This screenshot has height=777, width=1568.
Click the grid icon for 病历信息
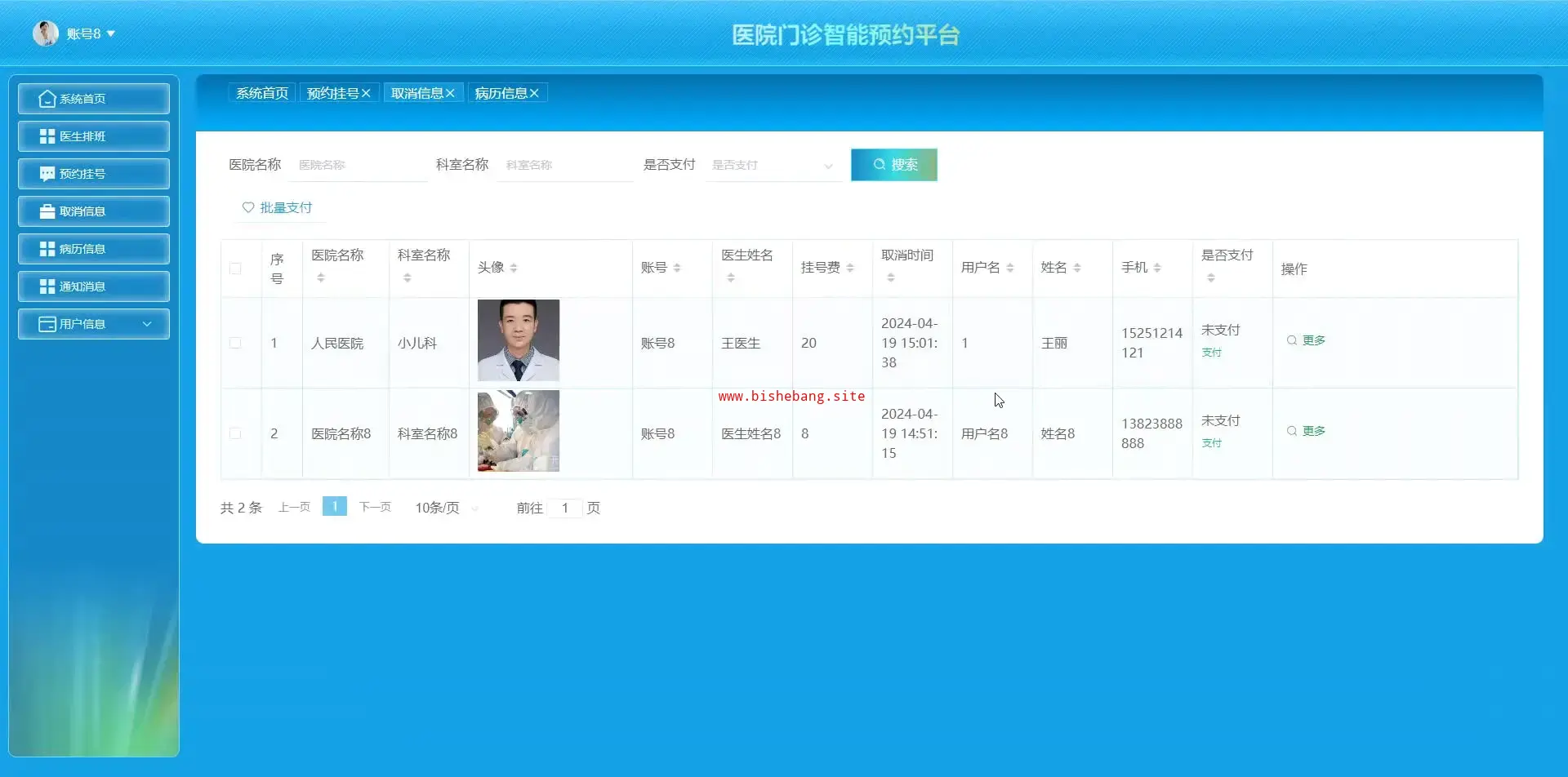point(47,249)
